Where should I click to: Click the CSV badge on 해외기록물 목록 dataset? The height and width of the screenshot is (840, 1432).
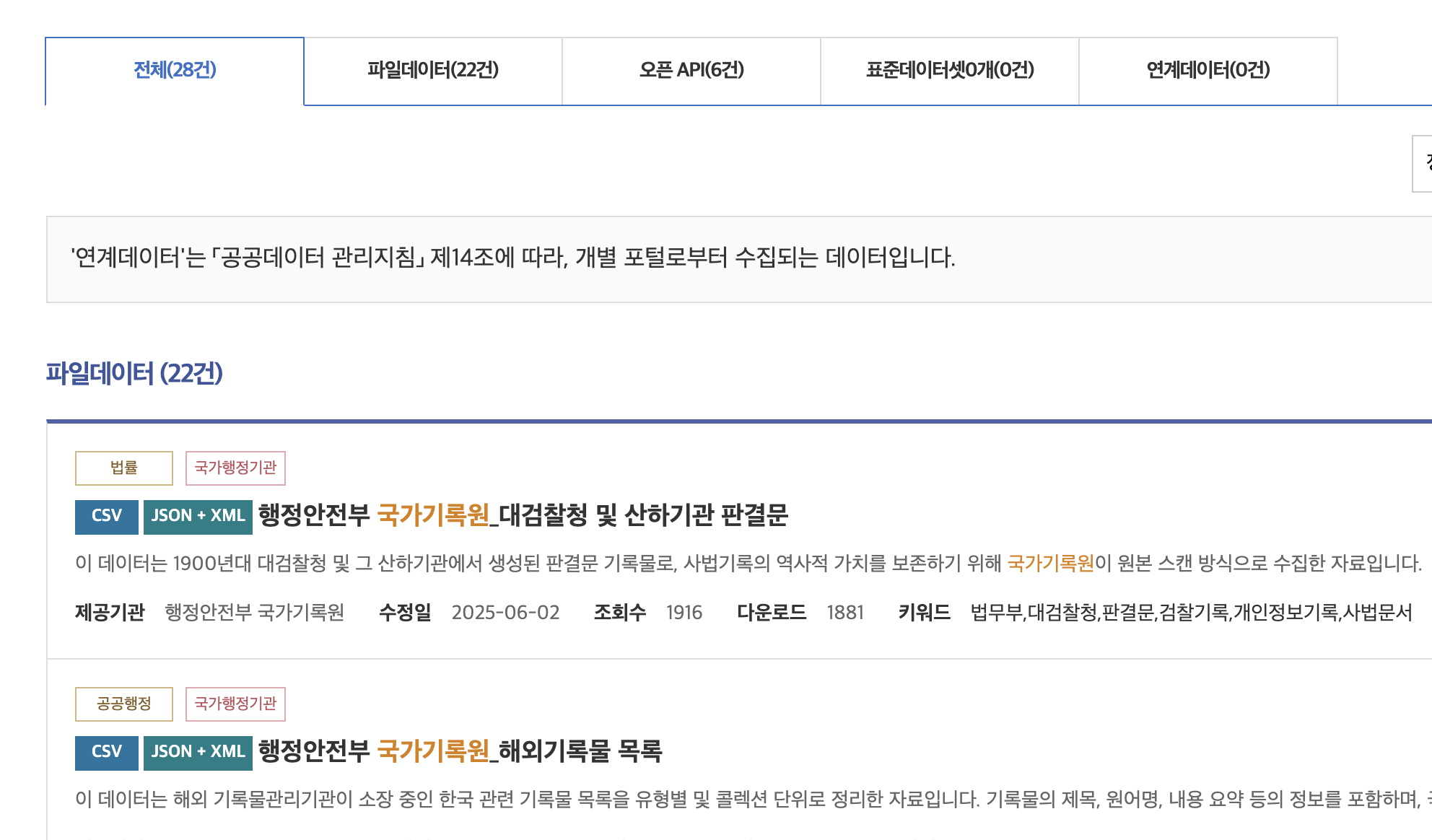click(105, 752)
